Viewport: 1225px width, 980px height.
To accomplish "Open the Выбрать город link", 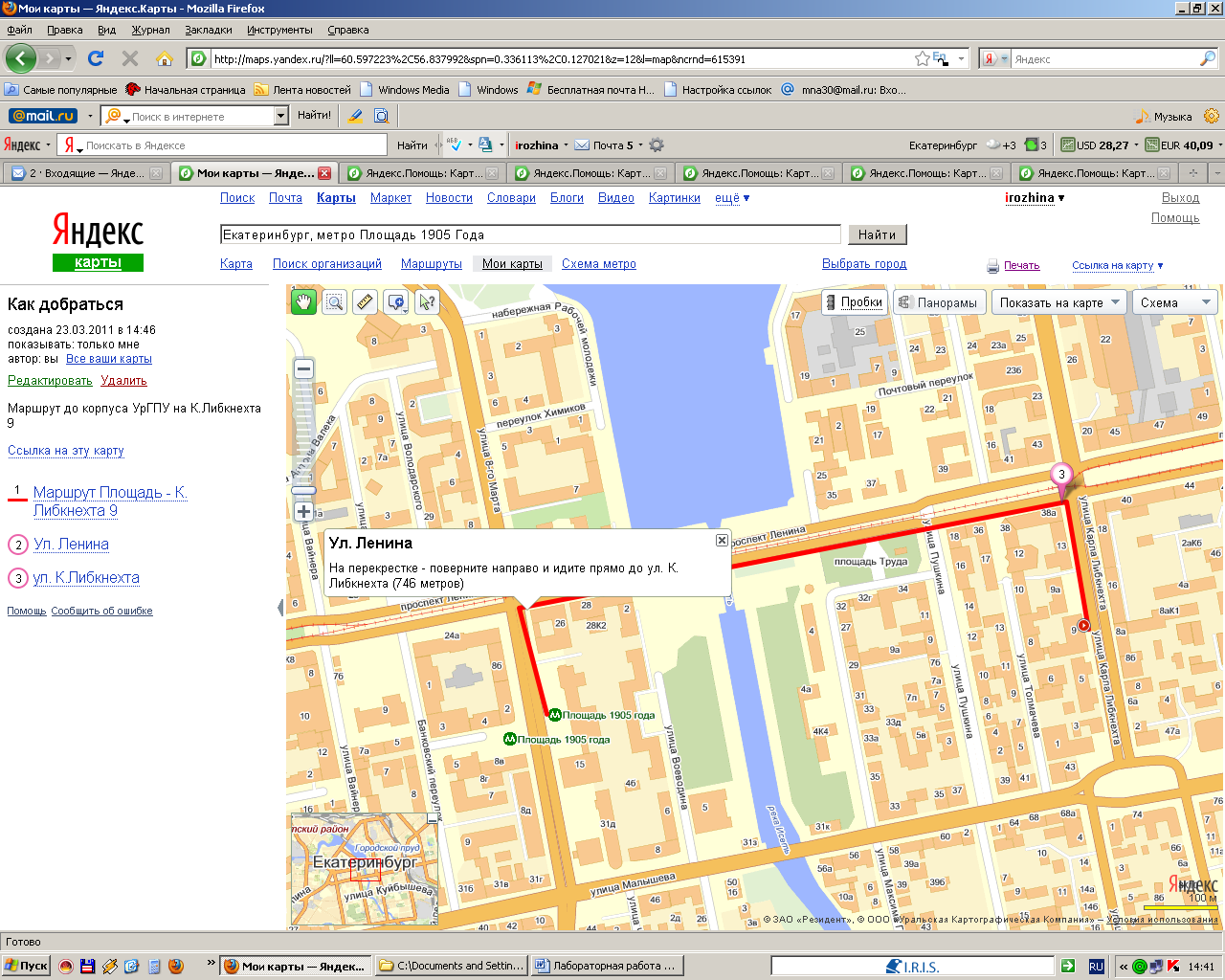I will [x=864, y=264].
